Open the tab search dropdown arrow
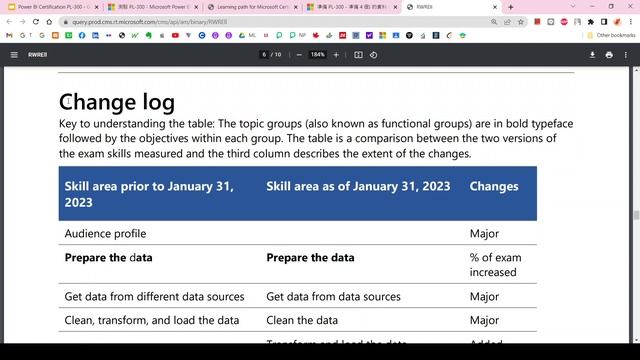Image resolution: width=640 pixels, height=360 pixels. coord(573,7)
